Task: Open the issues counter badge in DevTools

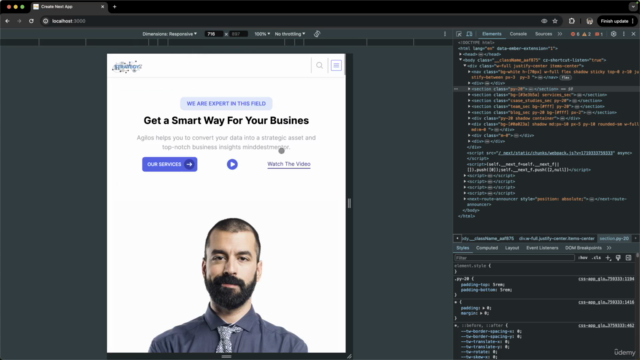Action: pyautogui.click(x=599, y=34)
